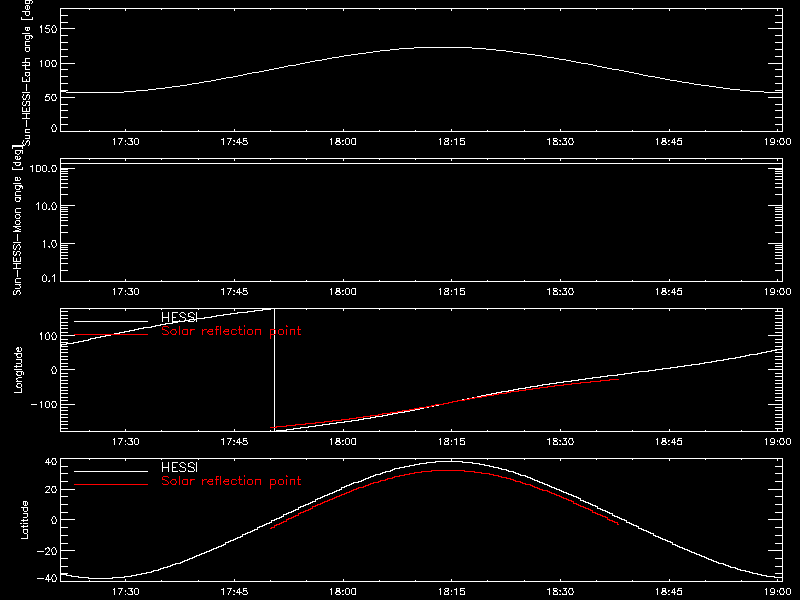
Task: Click 18:15 label under Earth angle plot
Action: click(452, 142)
